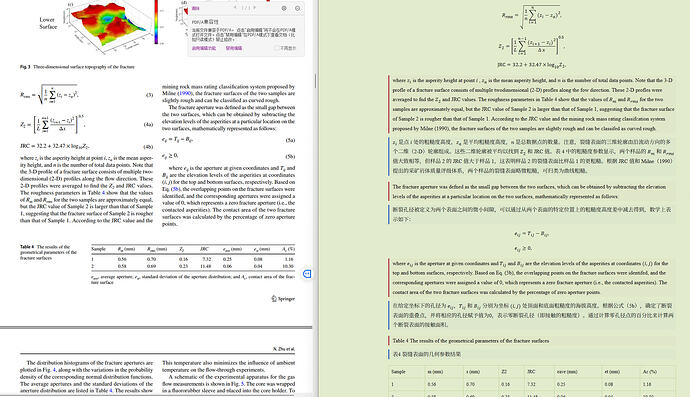Tick the 不再提示 checkbox in the popup
The image size is (690, 397).
pos(277,48)
